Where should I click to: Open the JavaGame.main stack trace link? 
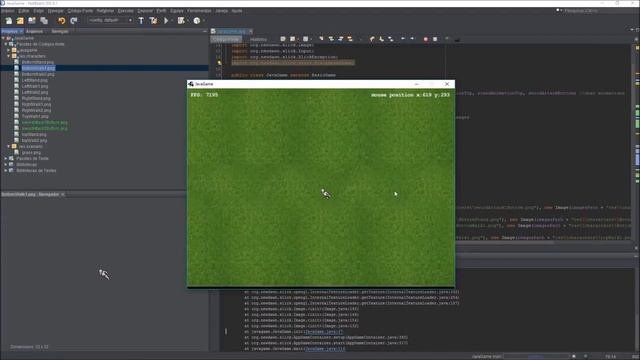click(x=325, y=349)
